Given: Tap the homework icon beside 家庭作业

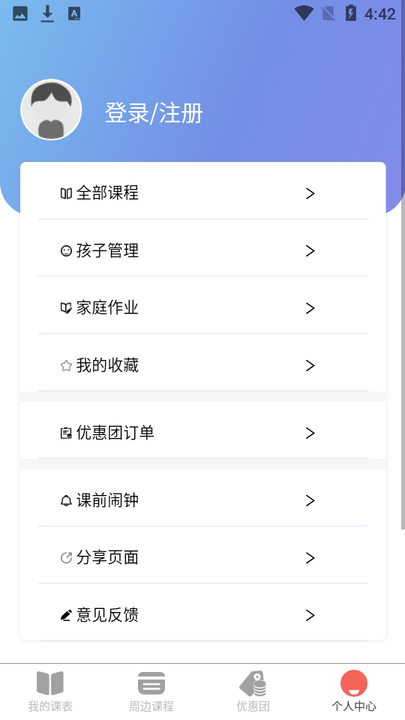Looking at the screenshot, I should pos(66,308).
